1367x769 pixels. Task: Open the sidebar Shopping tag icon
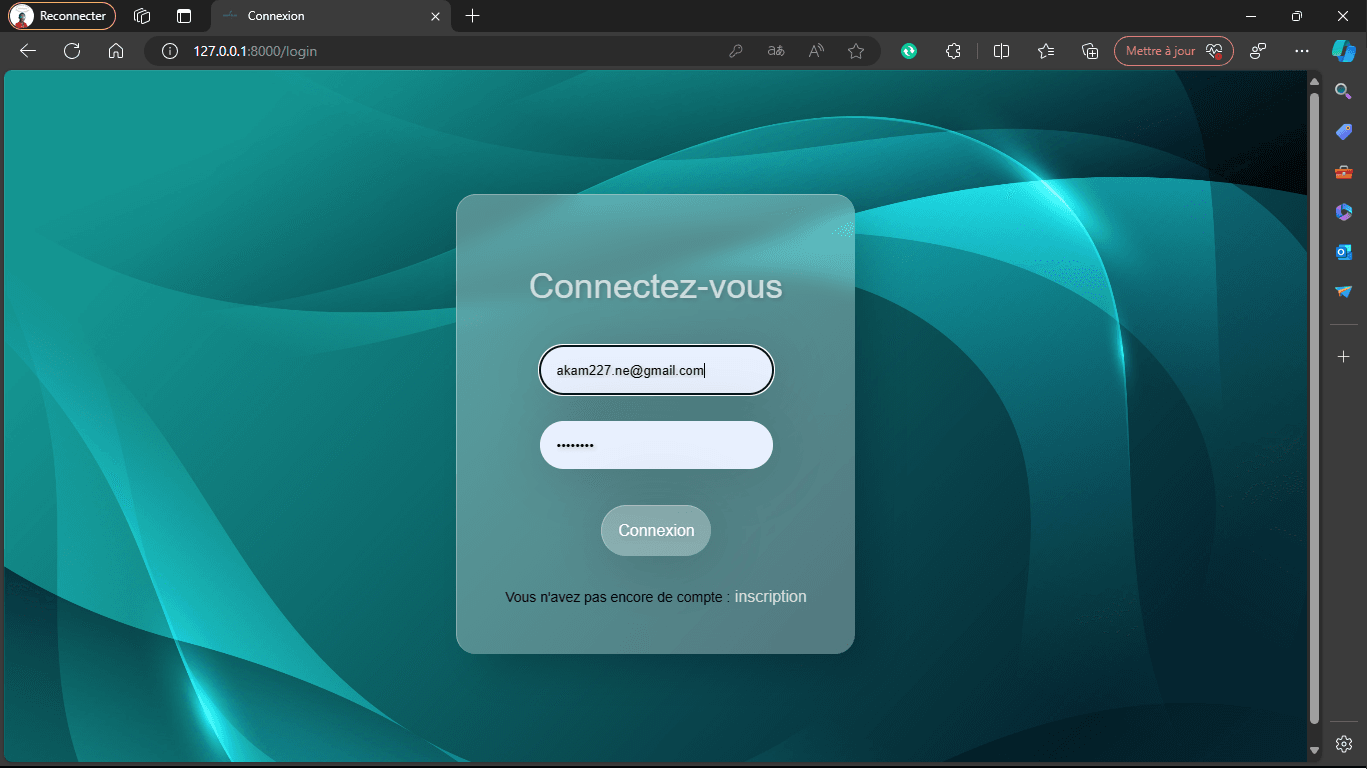1344,132
